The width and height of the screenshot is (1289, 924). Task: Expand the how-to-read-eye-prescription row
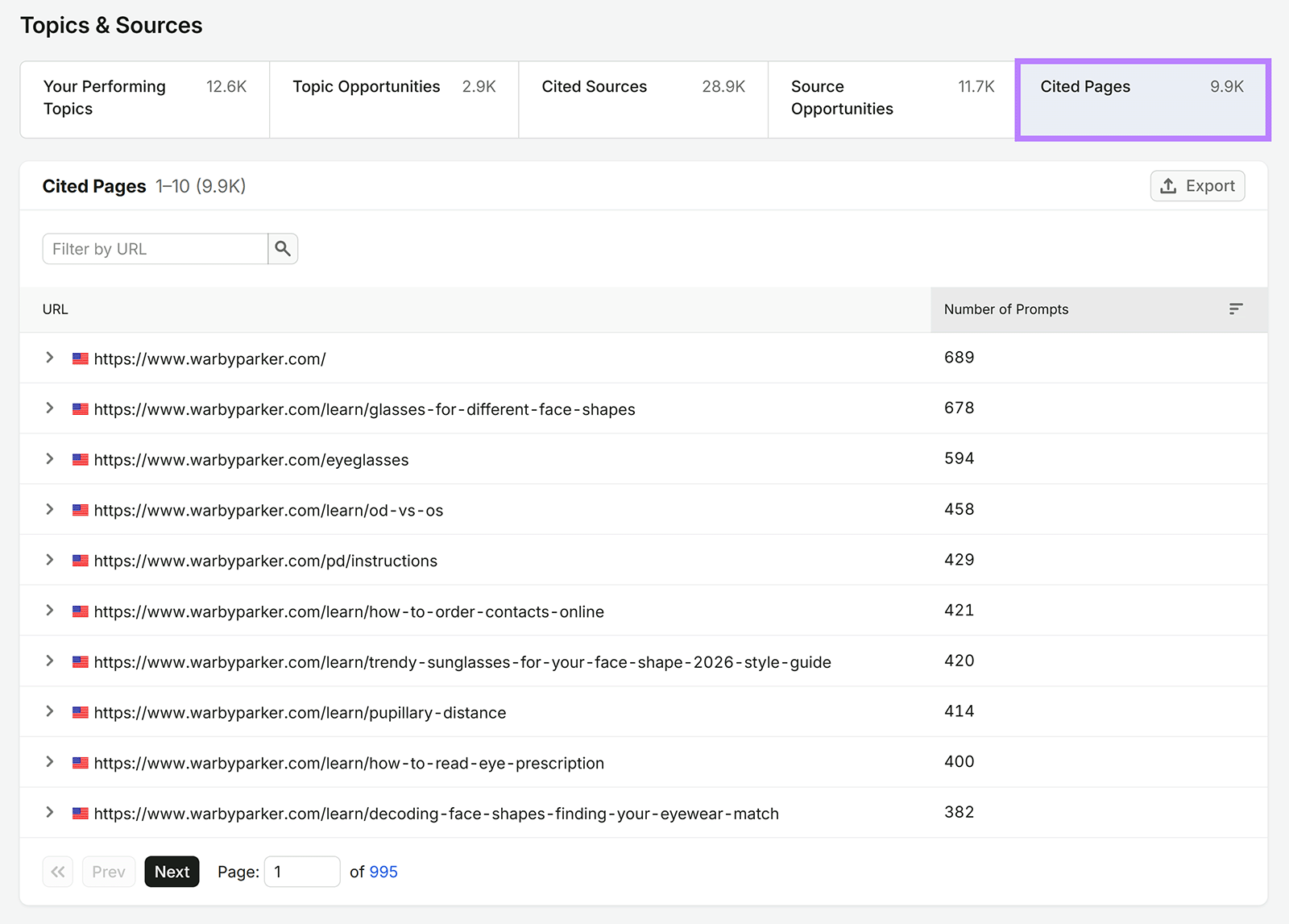50,762
